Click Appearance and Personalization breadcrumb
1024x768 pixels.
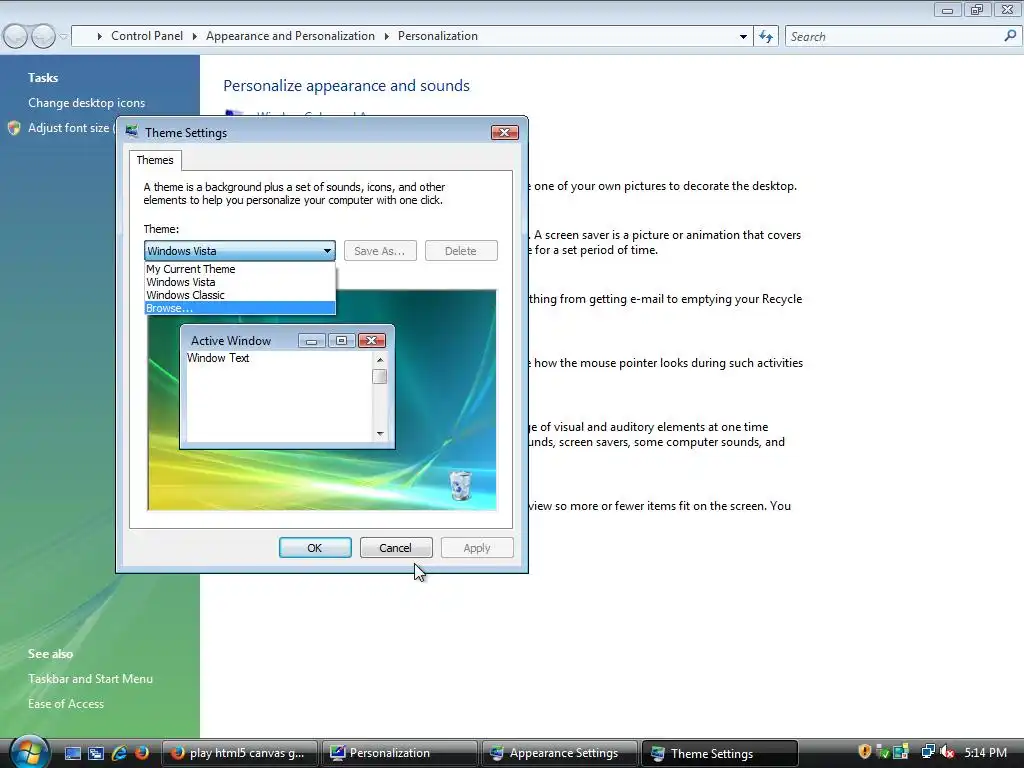point(291,36)
